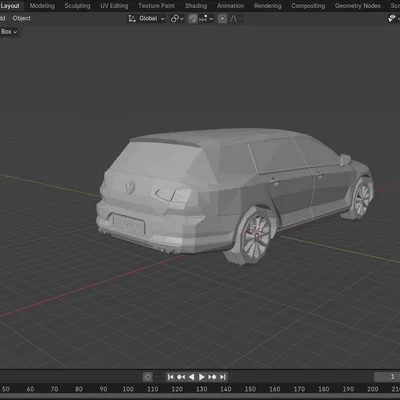Open the Rendering workspace tab

267,6
